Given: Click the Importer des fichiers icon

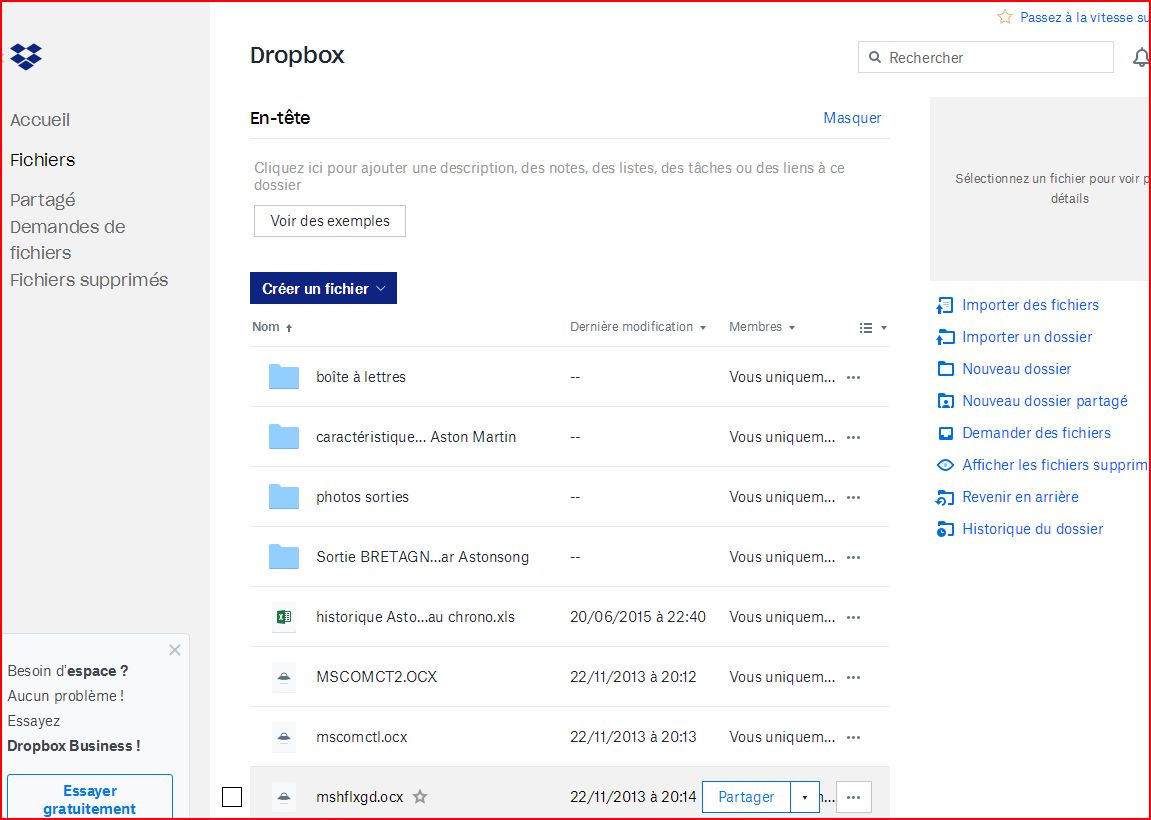Looking at the screenshot, I should pos(945,305).
